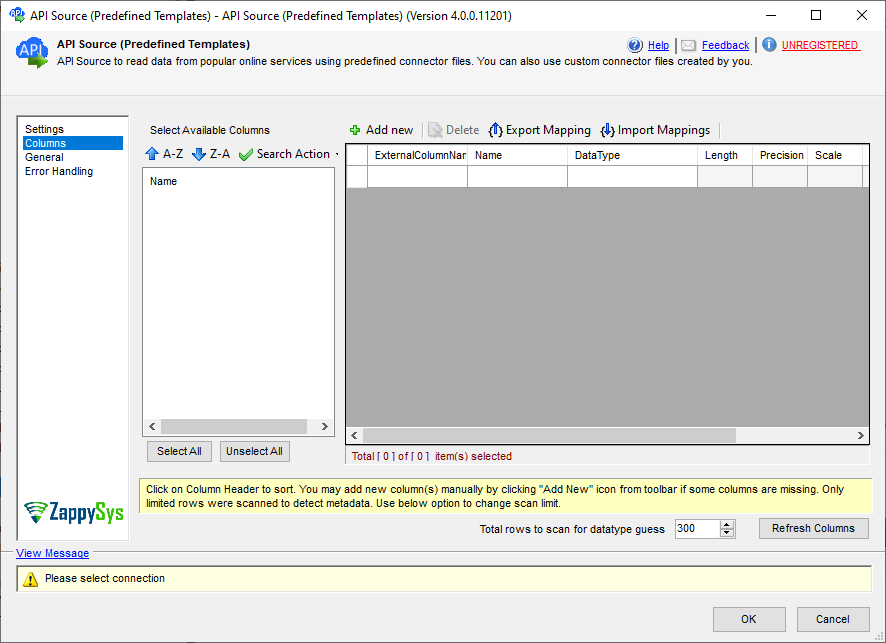Confirm with the OK button

pyautogui.click(x=749, y=619)
